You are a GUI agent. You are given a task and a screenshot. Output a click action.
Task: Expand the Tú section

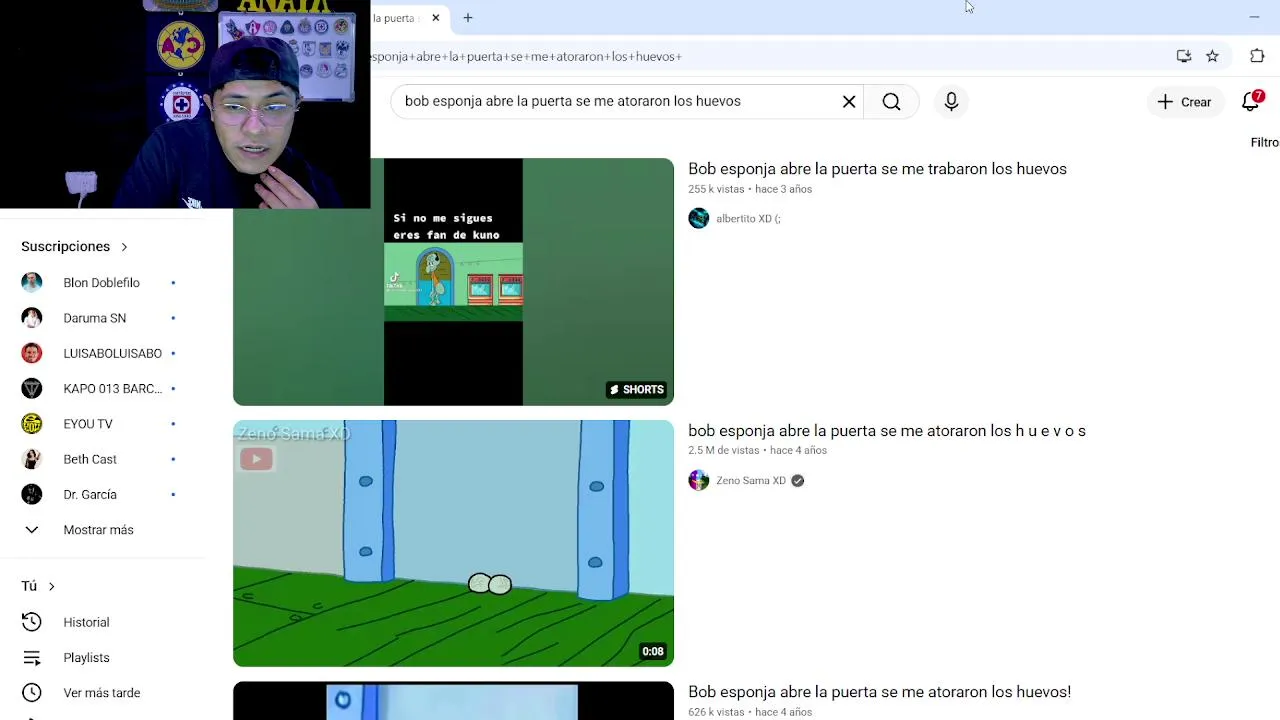(x=38, y=586)
